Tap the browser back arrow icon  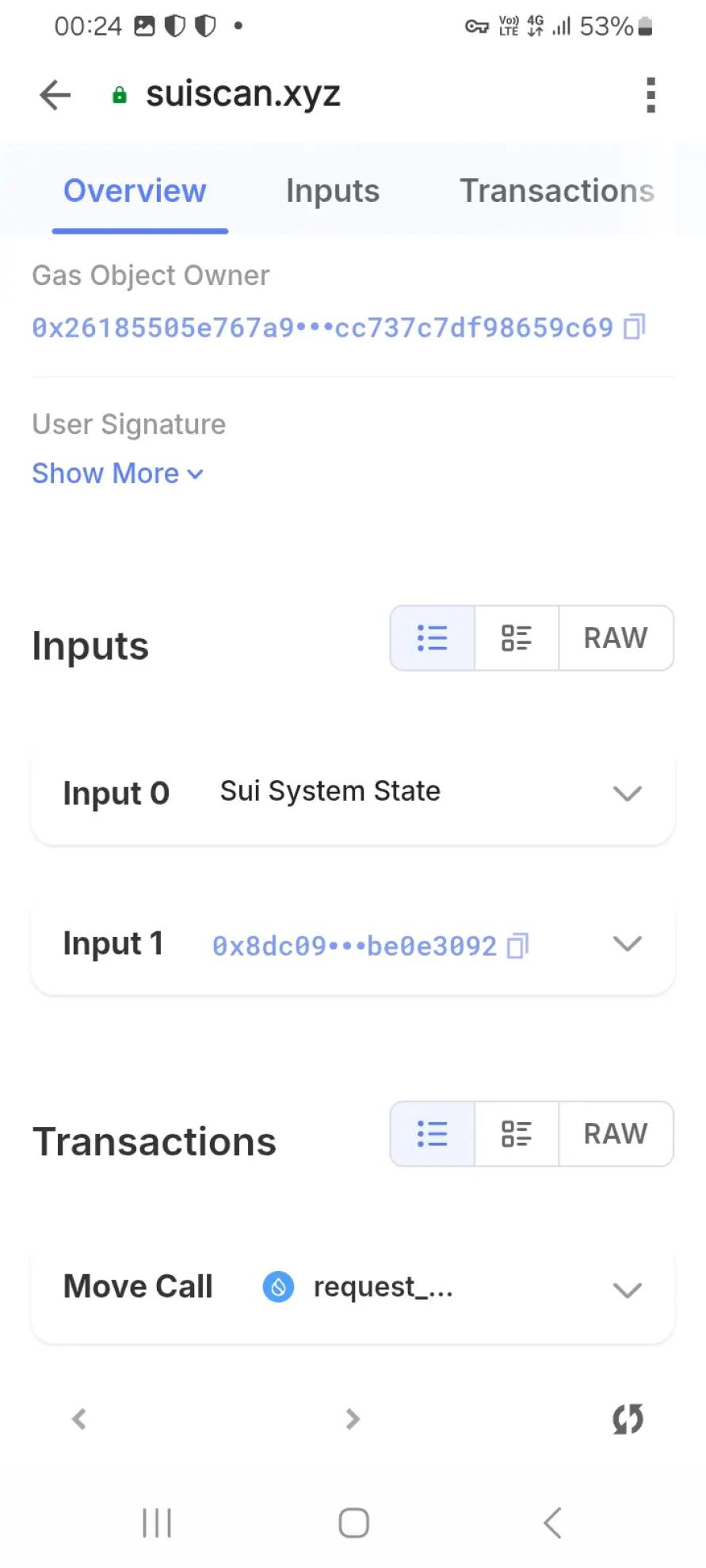(x=55, y=95)
